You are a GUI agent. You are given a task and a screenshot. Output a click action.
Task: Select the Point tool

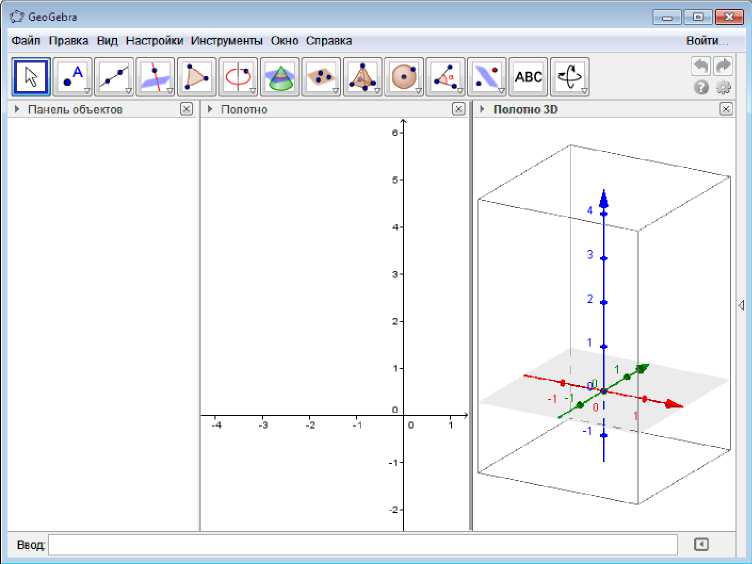tap(72, 77)
